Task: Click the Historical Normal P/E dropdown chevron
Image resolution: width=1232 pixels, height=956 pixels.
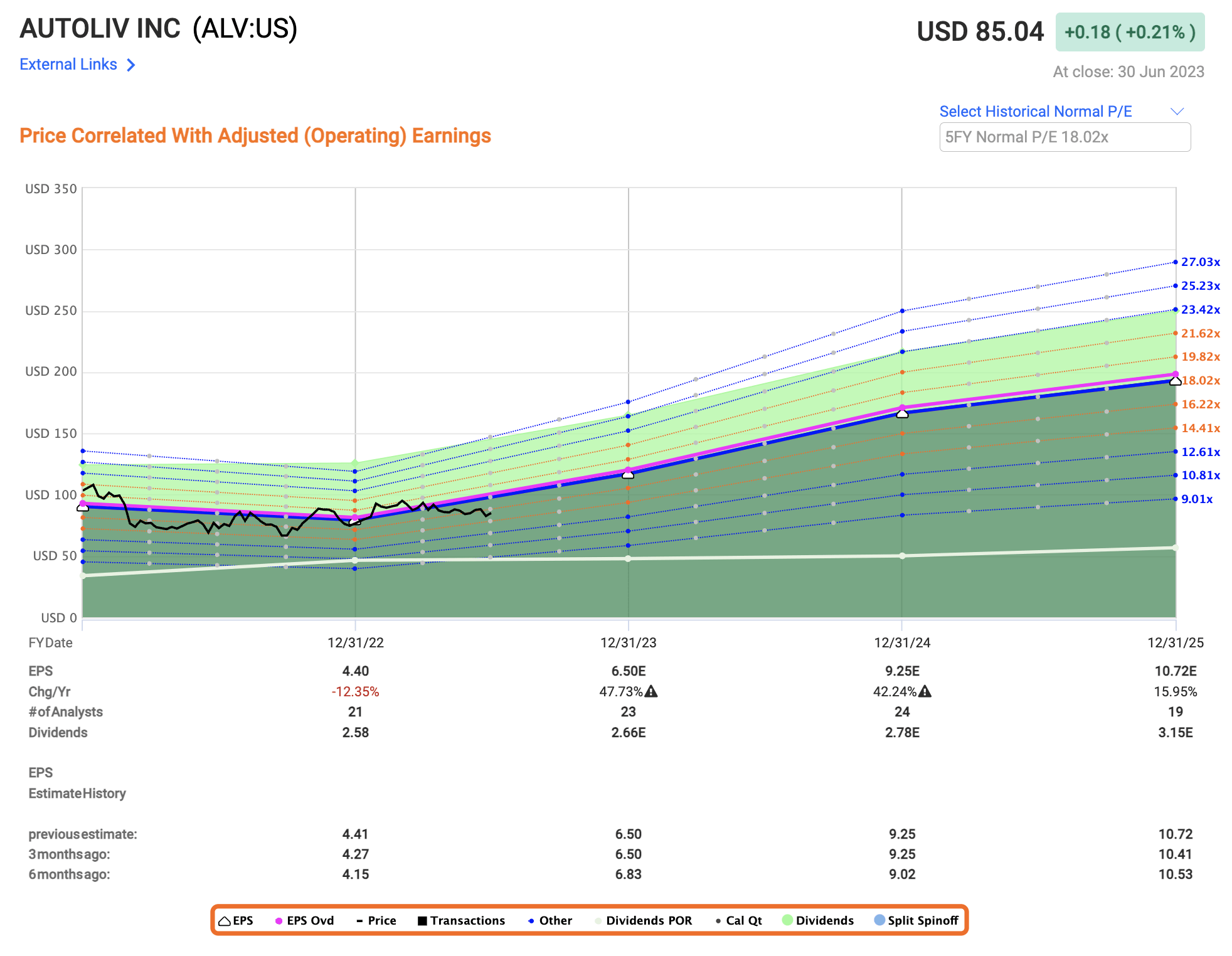Action: pos(1177,112)
